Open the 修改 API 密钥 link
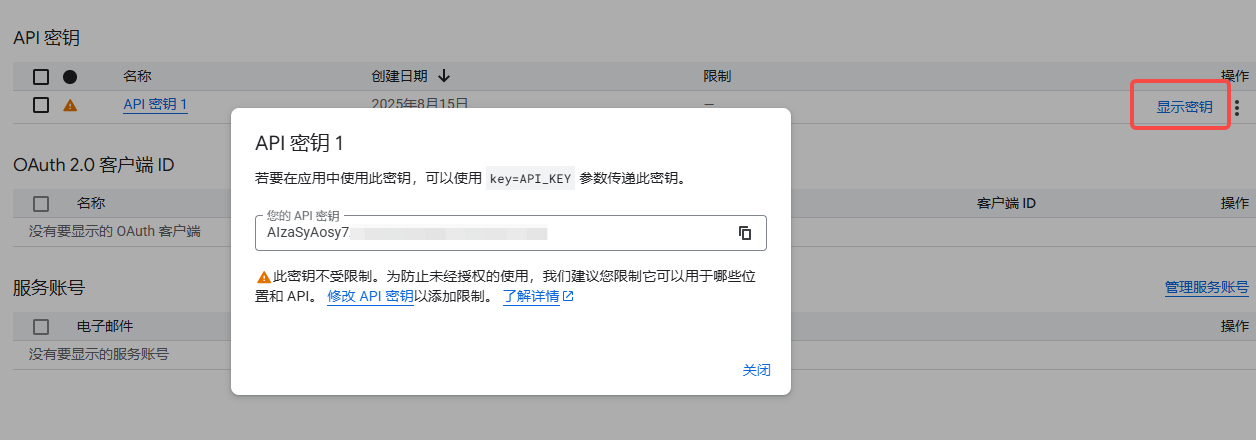The image size is (1256, 440). point(370,297)
